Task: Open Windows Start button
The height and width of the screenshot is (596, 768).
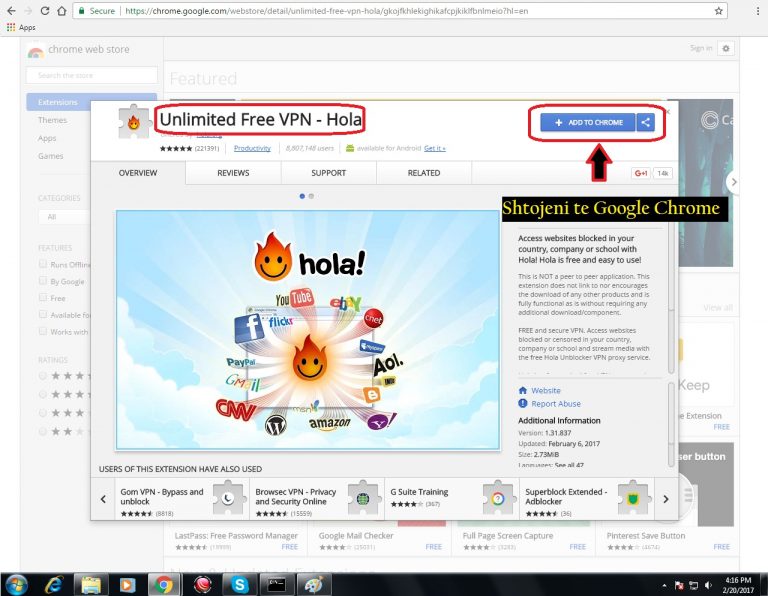Action: pyautogui.click(x=16, y=585)
